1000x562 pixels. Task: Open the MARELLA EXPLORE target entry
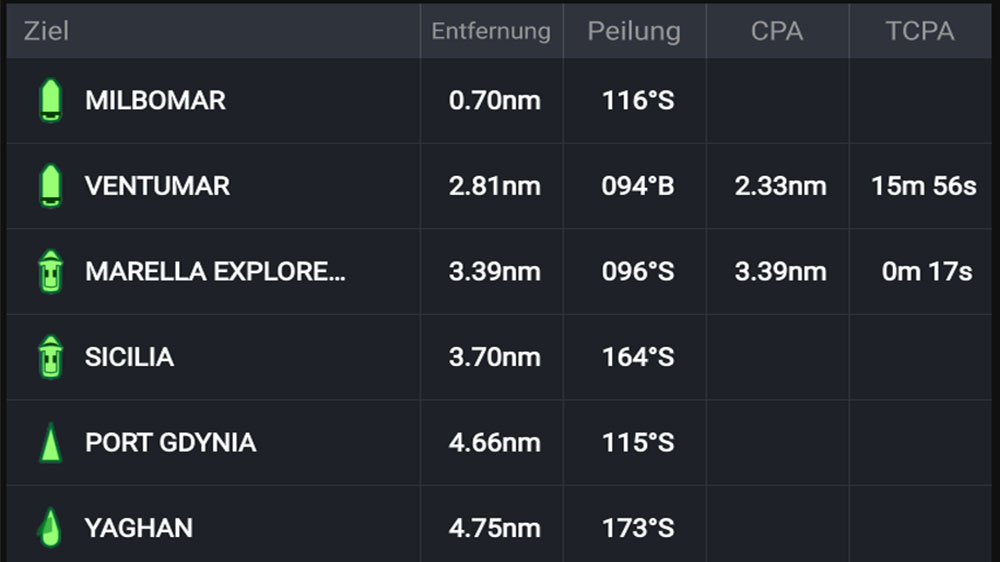[215, 272]
